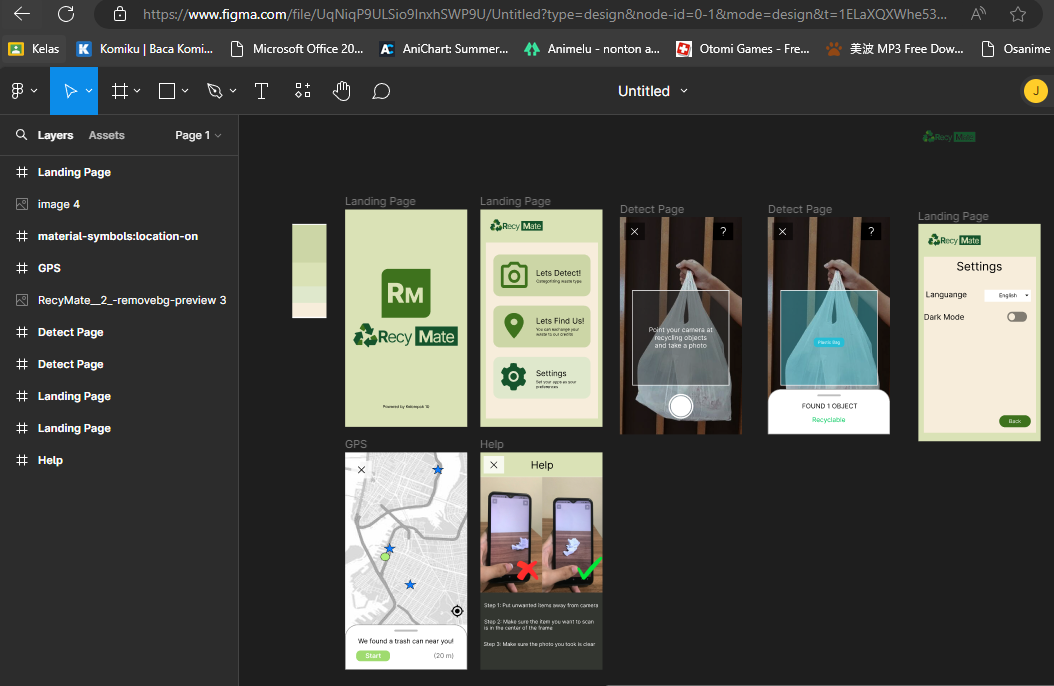Viewport: 1054px width, 686px height.
Task: Select the color palette swatch strip on canvas
Action: tap(309, 271)
